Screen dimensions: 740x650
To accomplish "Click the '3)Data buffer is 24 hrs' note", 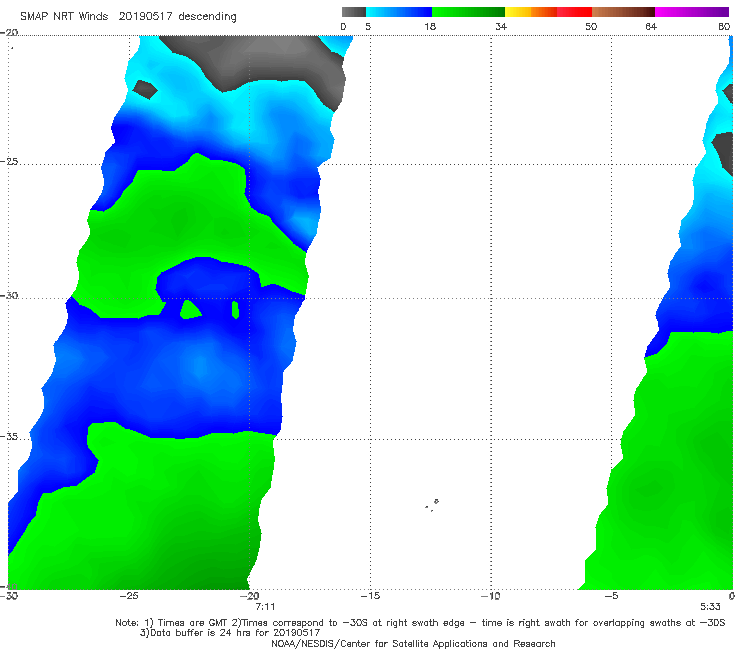I will (230, 633).
